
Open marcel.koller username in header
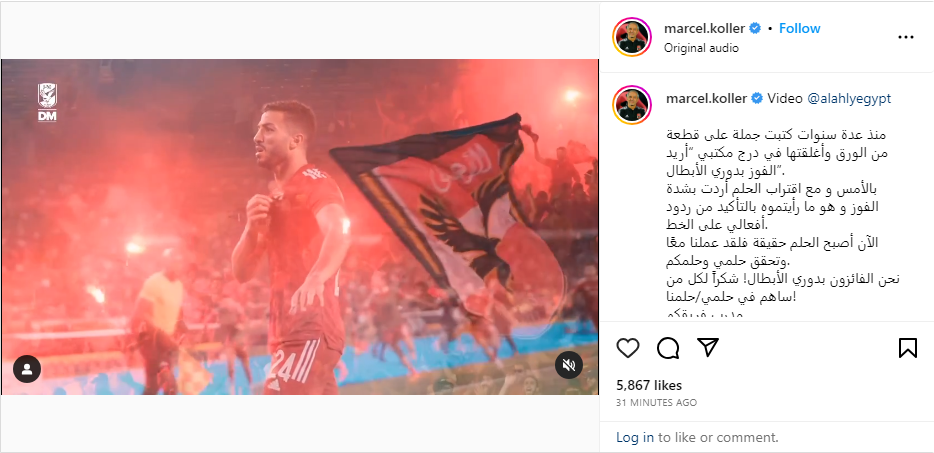click(705, 28)
